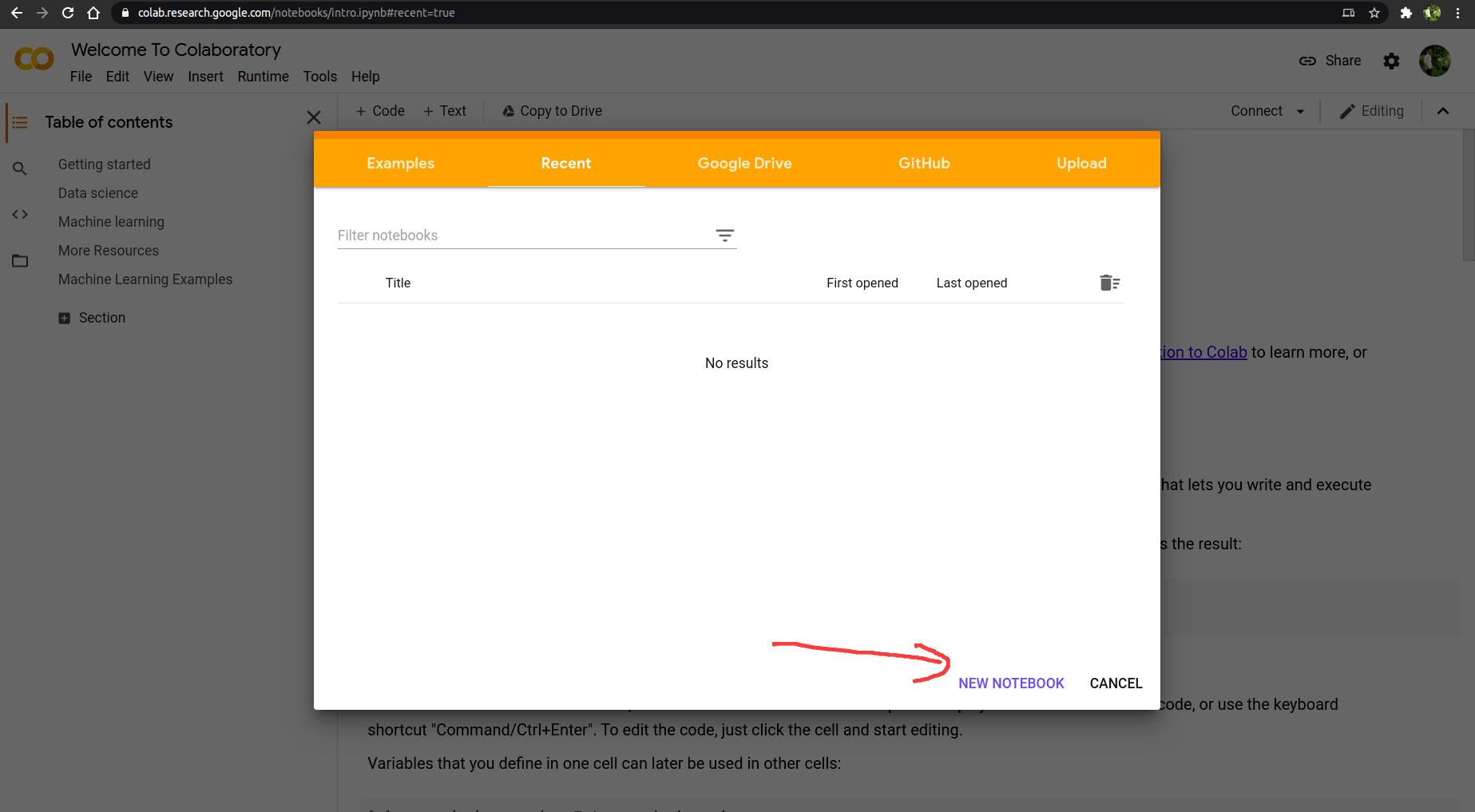Click the browser back arrow

pos(17,13)
